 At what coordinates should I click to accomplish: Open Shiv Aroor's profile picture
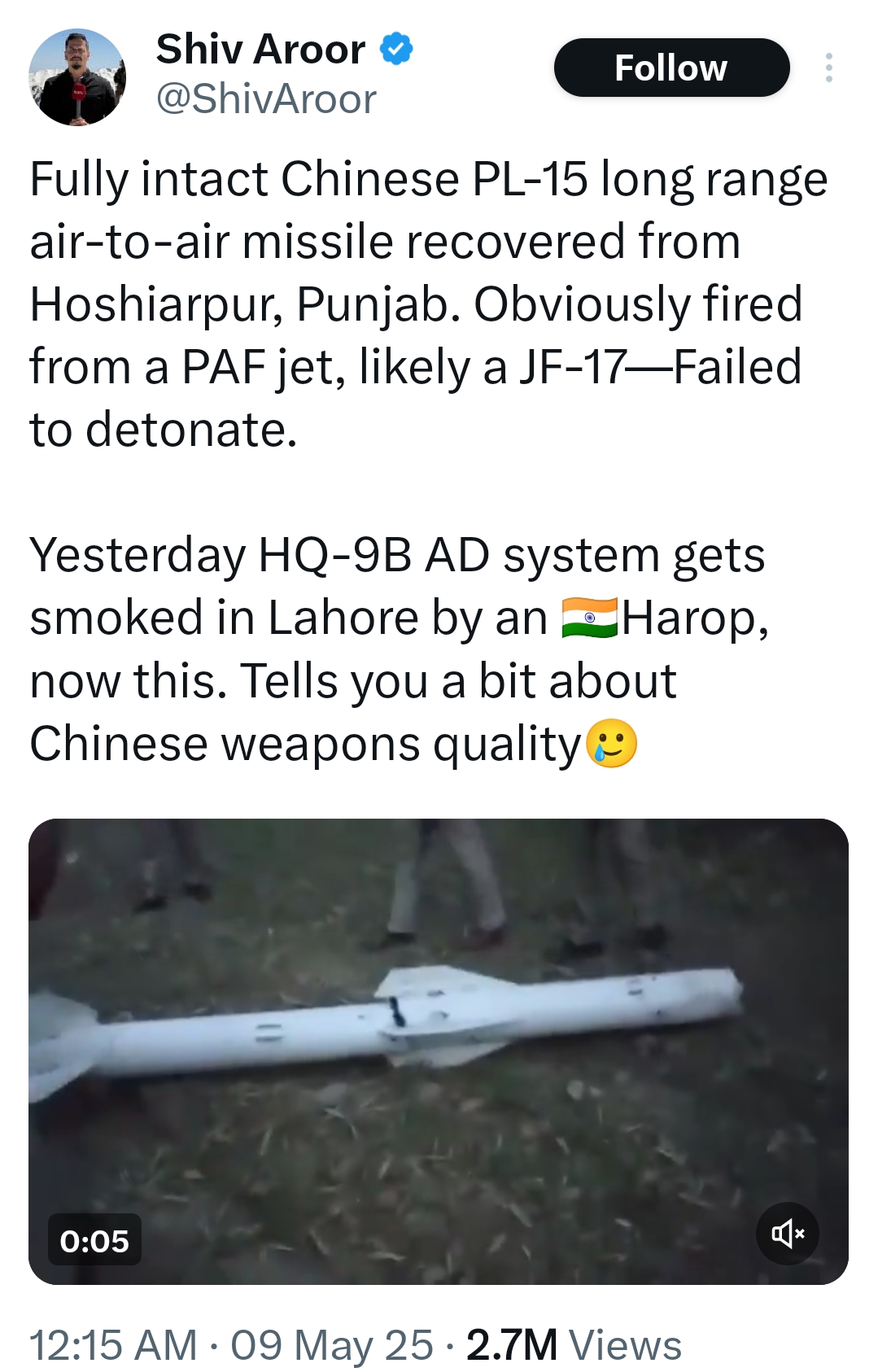pyautogui.click(x=77, y=77)
